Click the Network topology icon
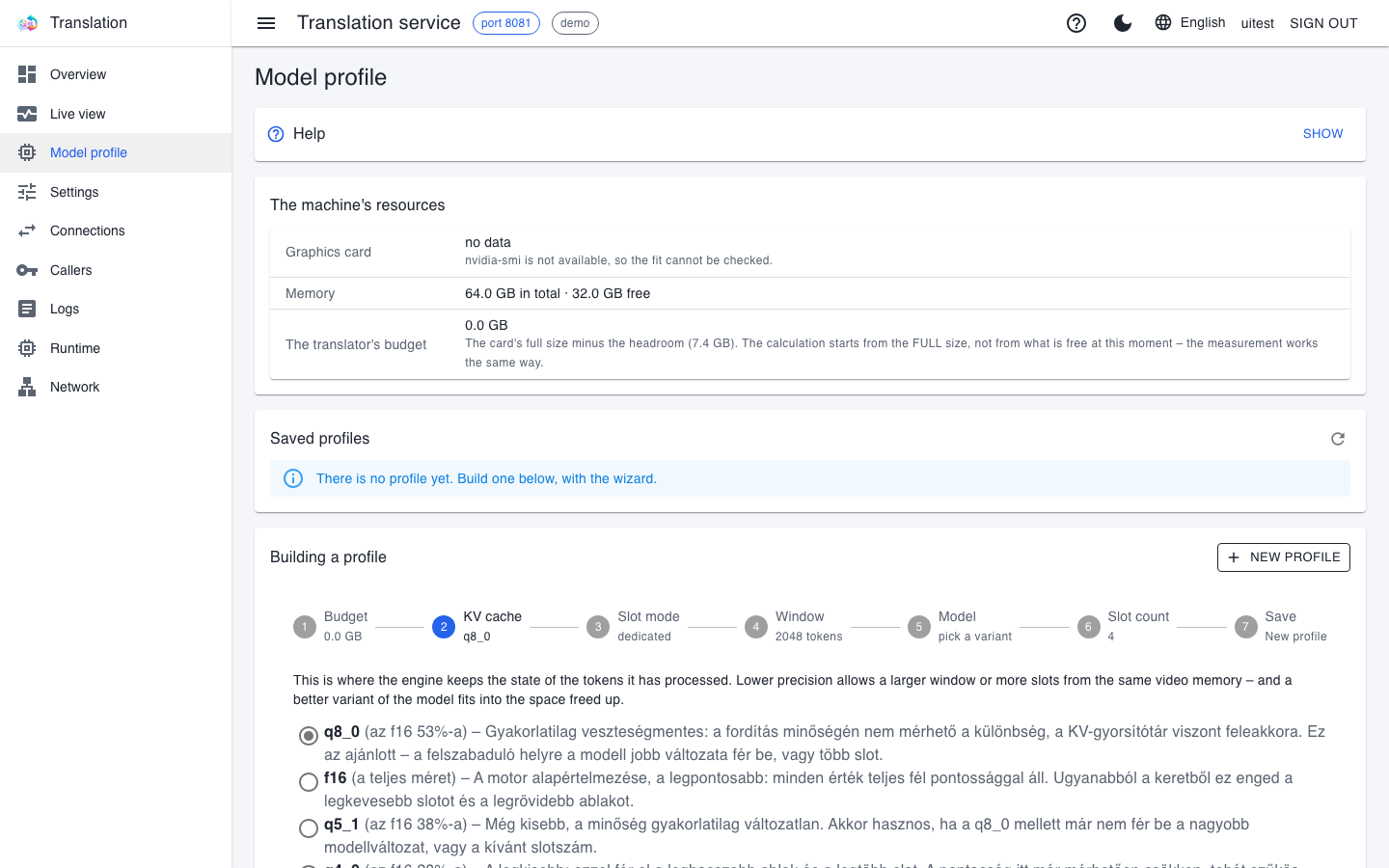The width and height of the screenshot is (1389, 868). click(x=27, y=387)
